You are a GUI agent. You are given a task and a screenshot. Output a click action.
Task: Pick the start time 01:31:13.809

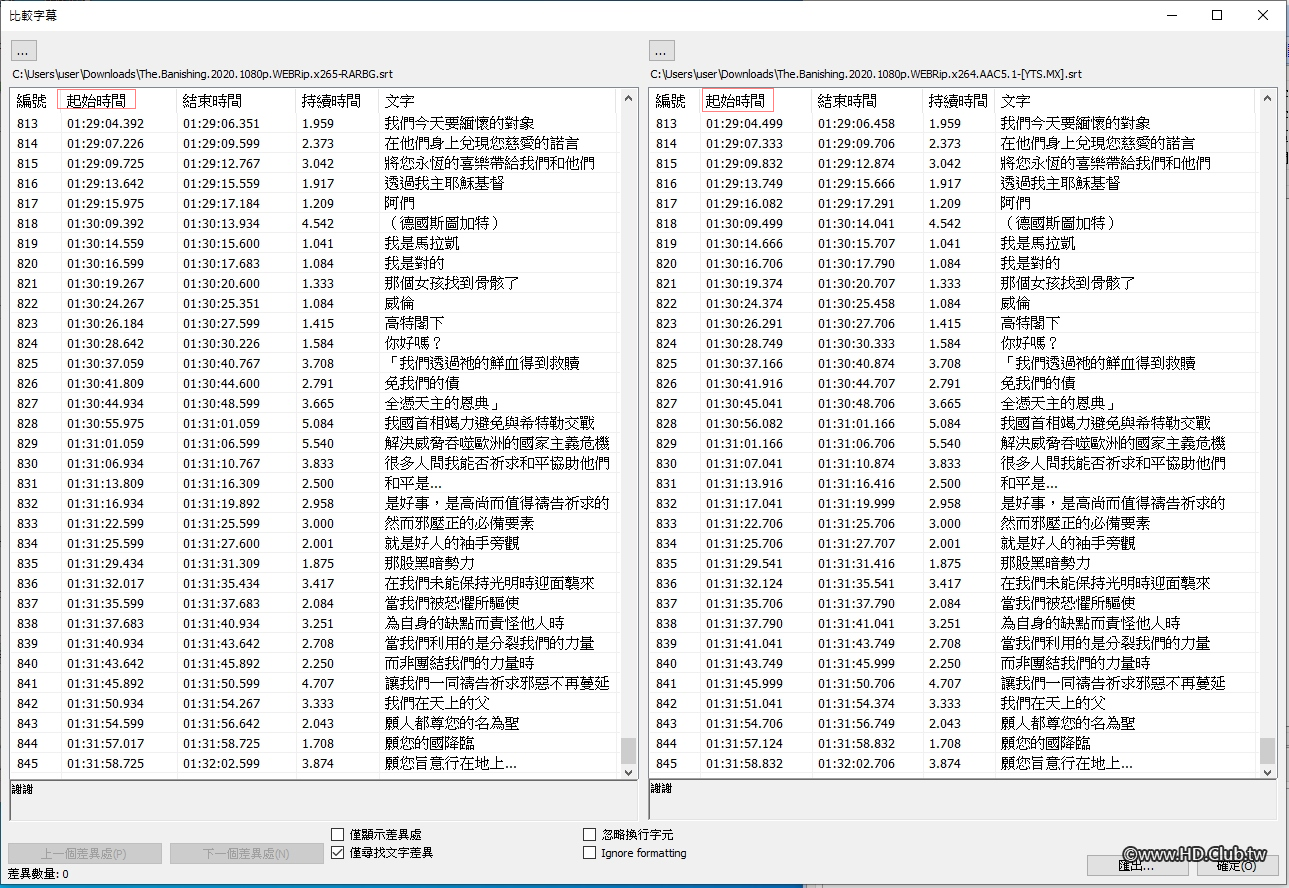pyautogui.click(x=105, y=484)
